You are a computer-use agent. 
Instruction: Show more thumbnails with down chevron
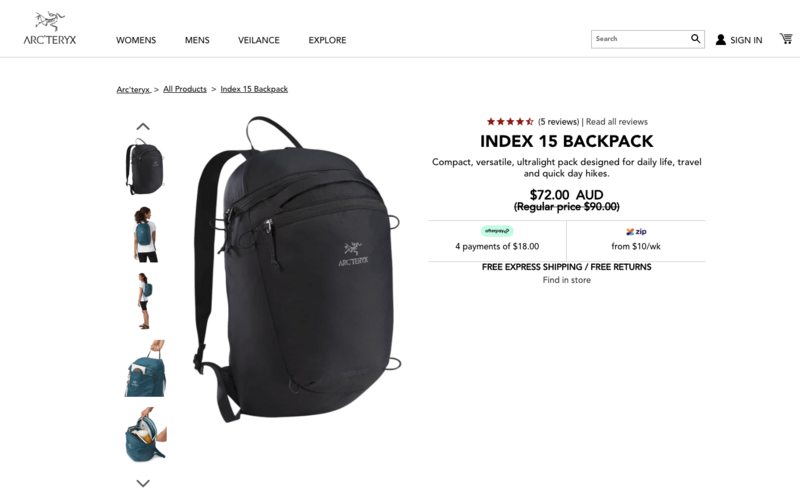pyautogui.click(x=143, y=483)
